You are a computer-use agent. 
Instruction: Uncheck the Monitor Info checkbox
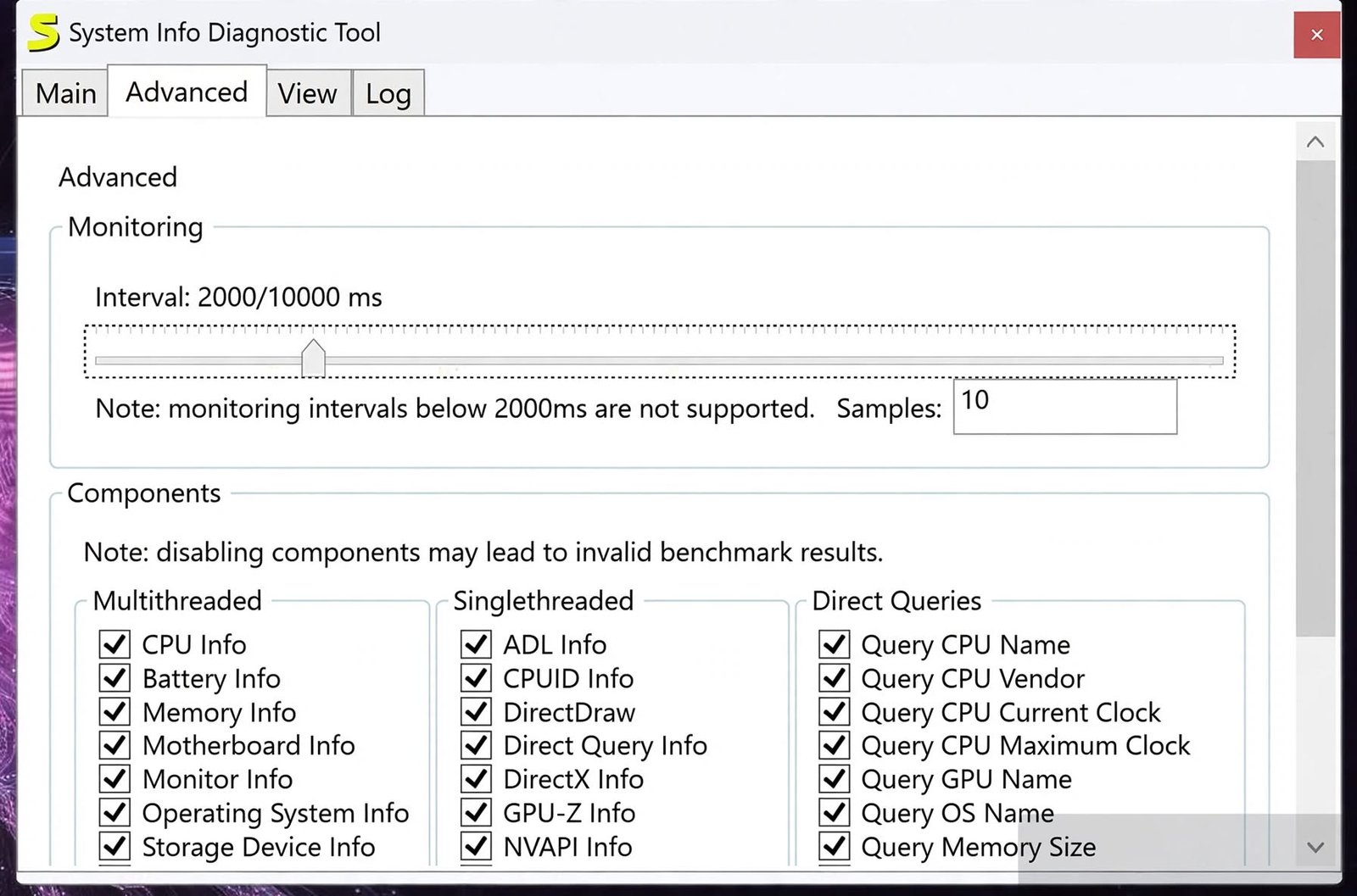pyautogui.click(x=114, y=779)
